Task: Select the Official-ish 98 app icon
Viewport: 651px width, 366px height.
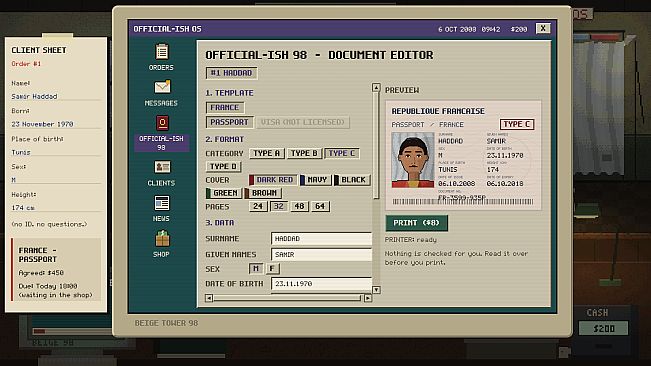Action: pyautogui.click(x=162, y=123)
